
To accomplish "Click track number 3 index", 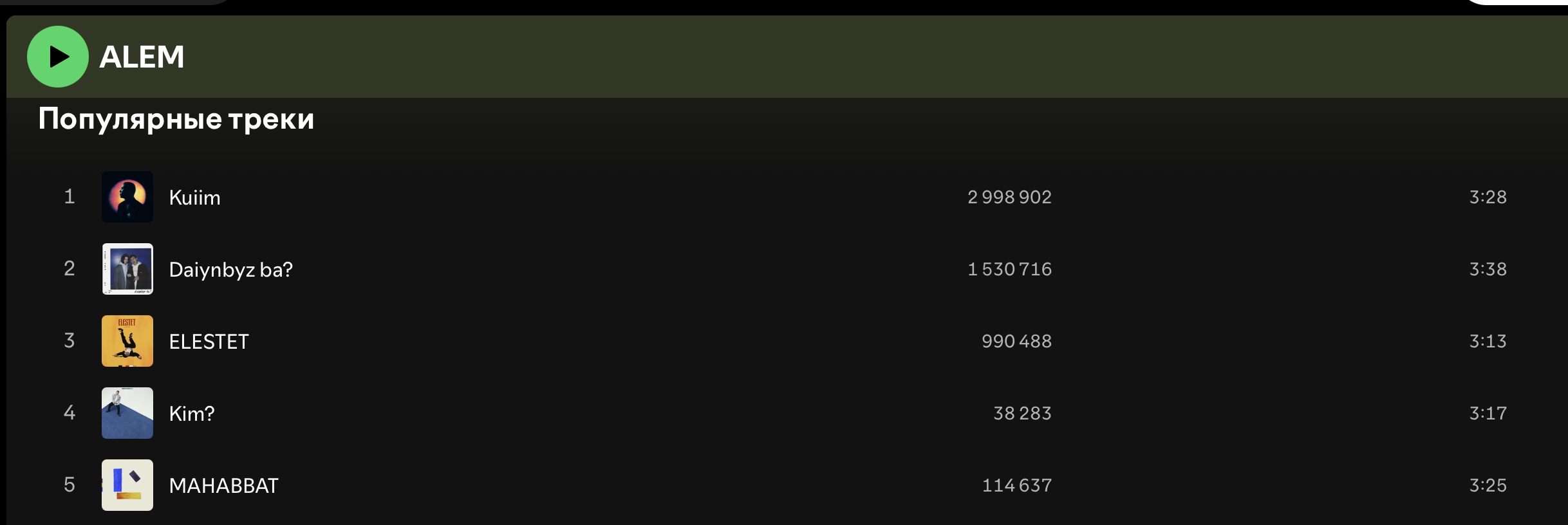I will (70, 340).
